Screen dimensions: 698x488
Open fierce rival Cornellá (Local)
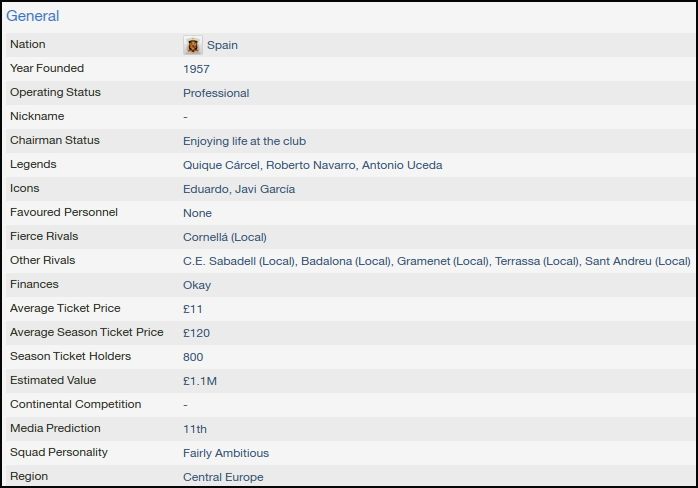click(225, 237)
